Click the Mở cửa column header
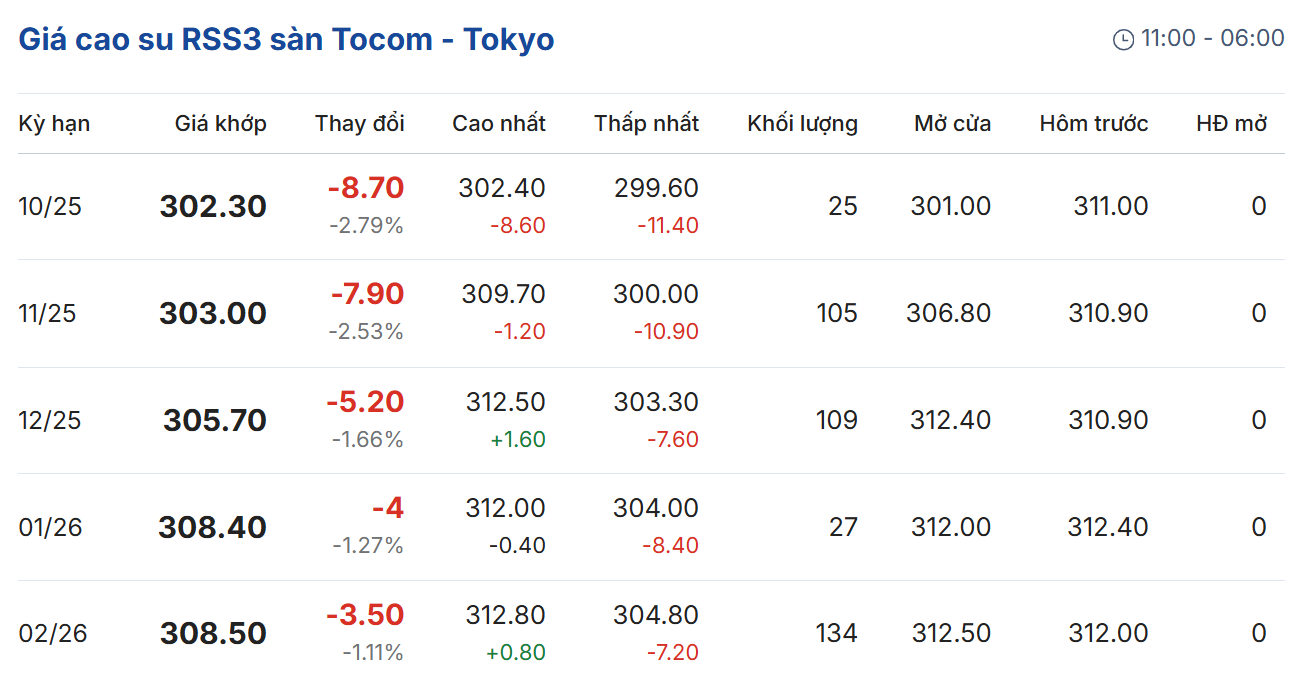The width and height of the screenshot is (1302, 682). [952, 123]
